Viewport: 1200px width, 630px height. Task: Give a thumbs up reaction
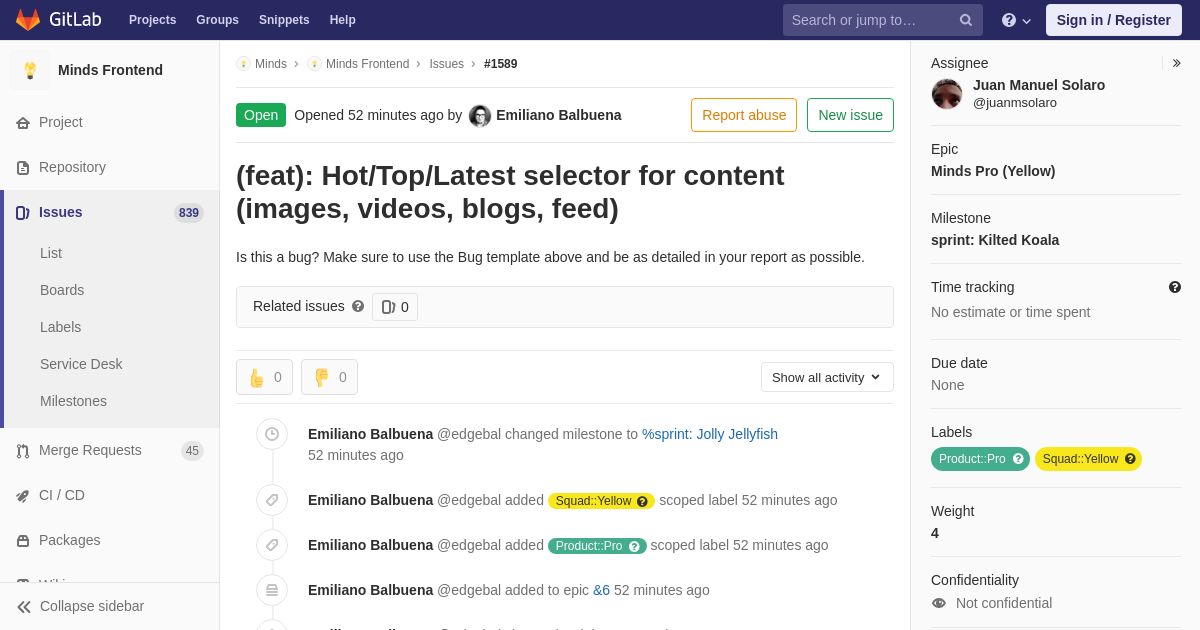pos(264,377)
